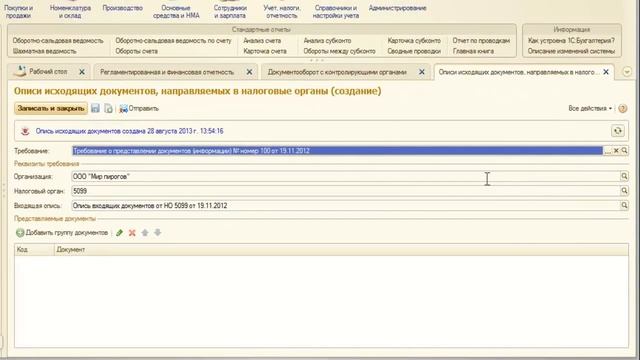640x360 pixels.
Task: Close the Документооборот с контролирующими органами tab
Action: tap(422, 72)
